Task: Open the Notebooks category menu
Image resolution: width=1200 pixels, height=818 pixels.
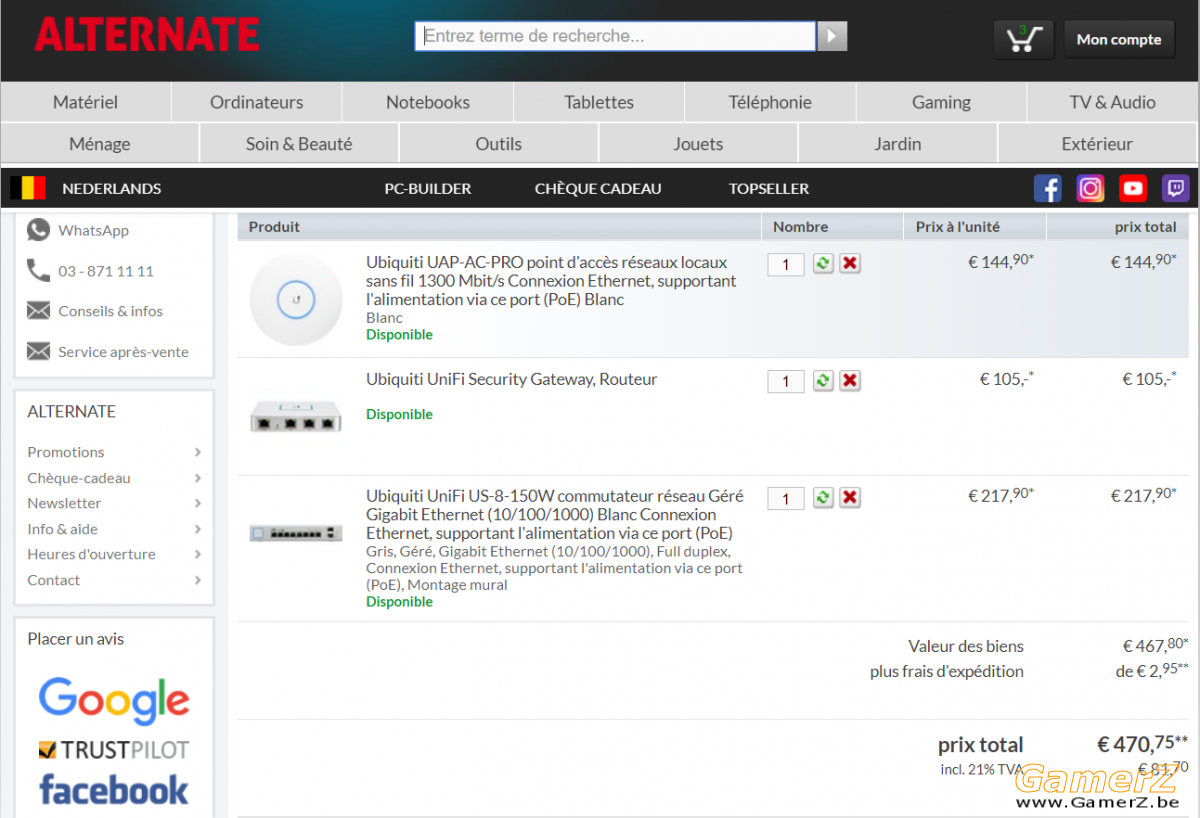Action: point(428,102)
